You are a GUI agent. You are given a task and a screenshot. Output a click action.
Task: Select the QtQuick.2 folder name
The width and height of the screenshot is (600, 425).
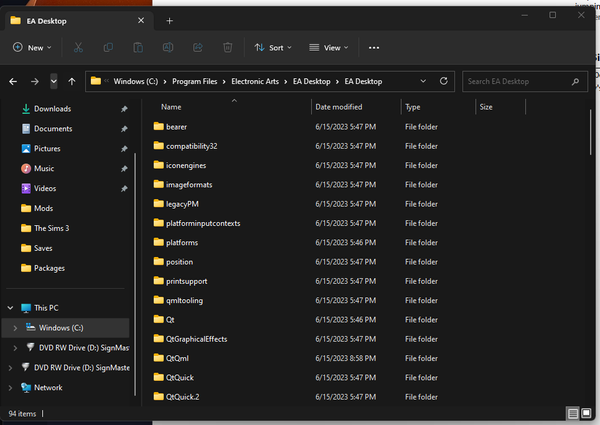pos(183,397)
